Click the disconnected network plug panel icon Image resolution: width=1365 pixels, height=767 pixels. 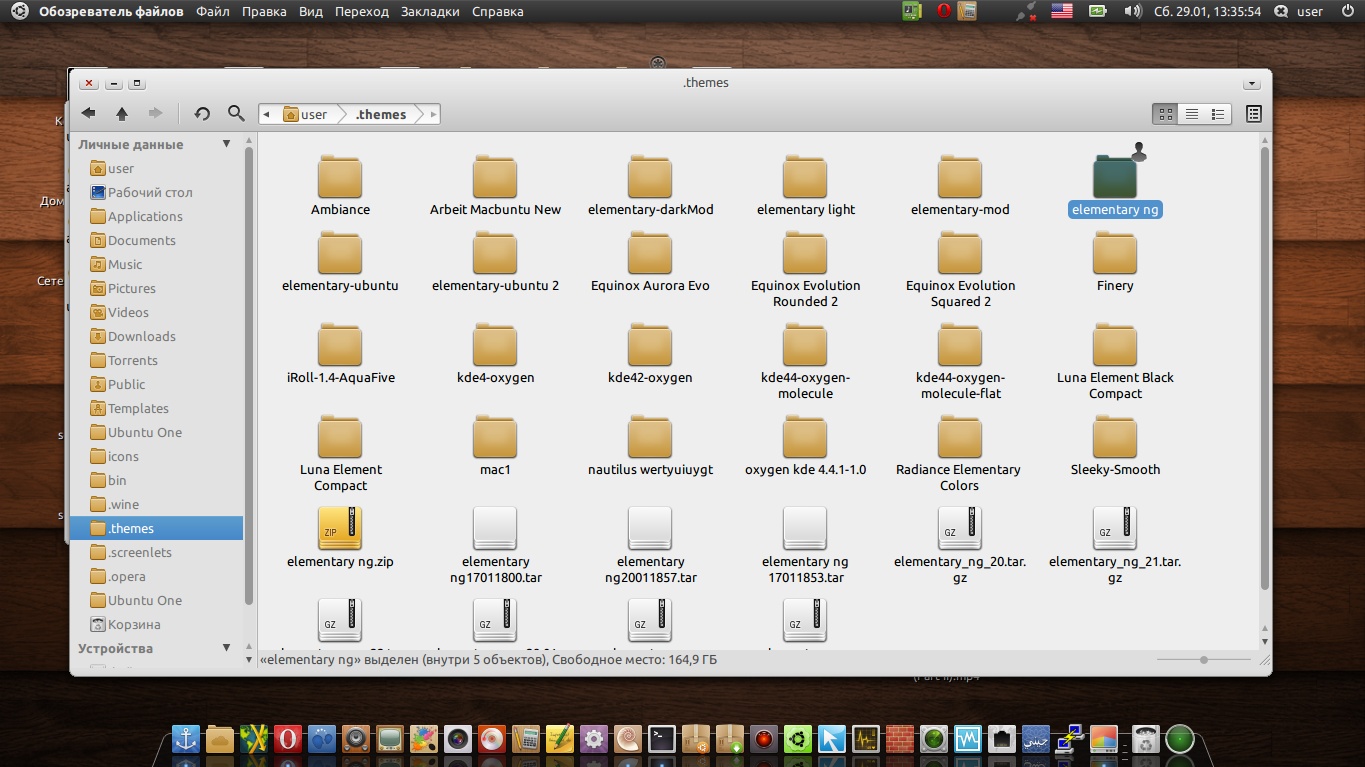click(1026, 11)
